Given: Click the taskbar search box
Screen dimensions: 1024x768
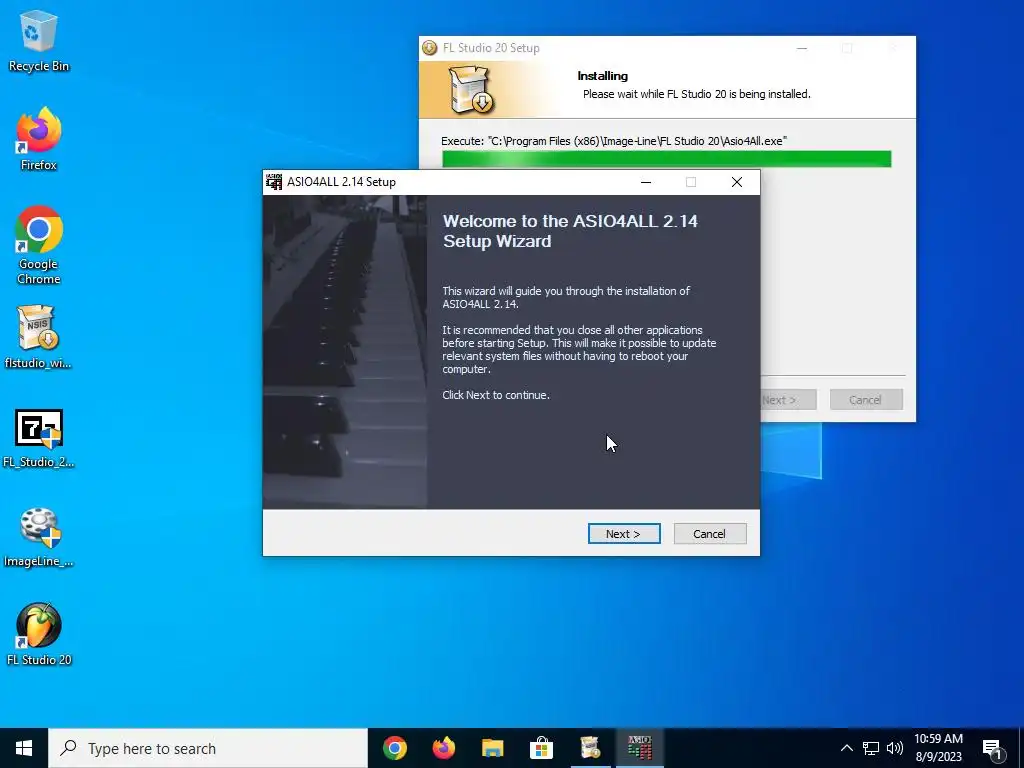Looking at the screenshot, I should pos(208,748).
